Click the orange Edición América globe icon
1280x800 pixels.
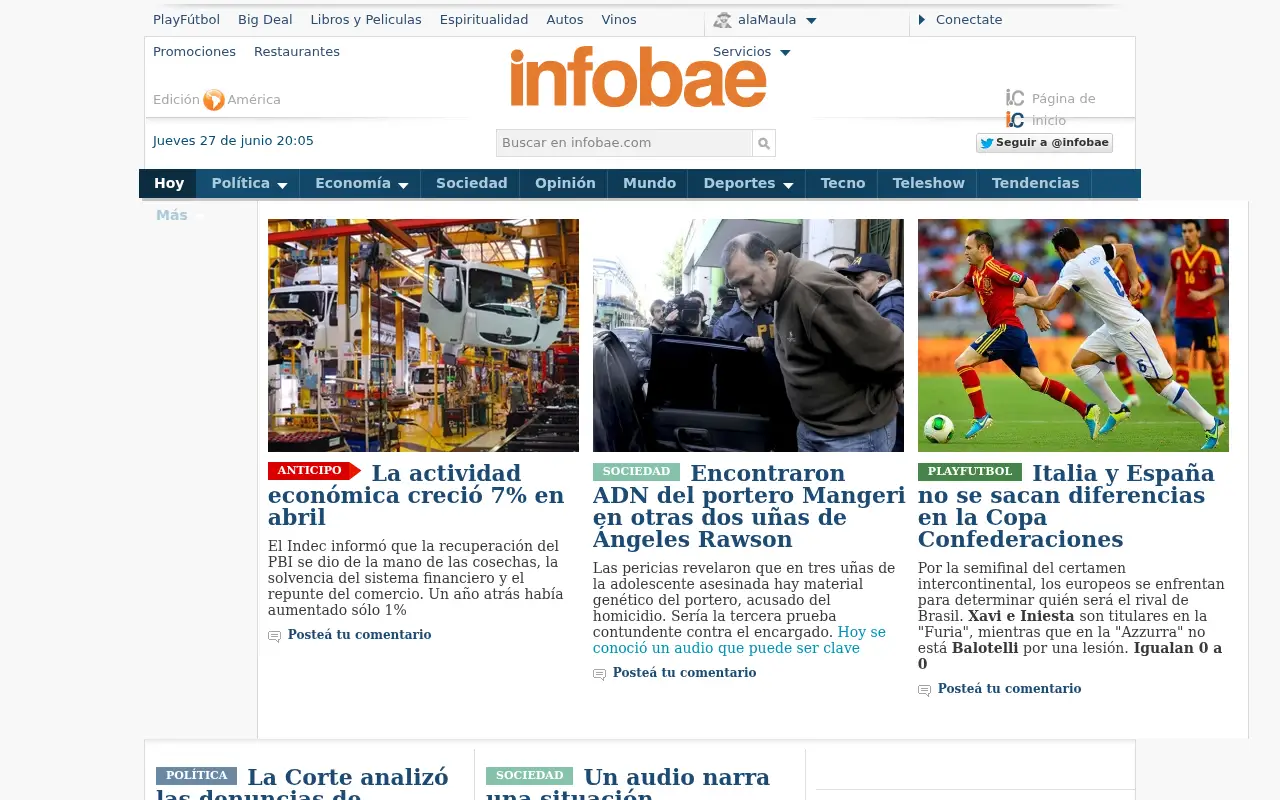(214, 100)
